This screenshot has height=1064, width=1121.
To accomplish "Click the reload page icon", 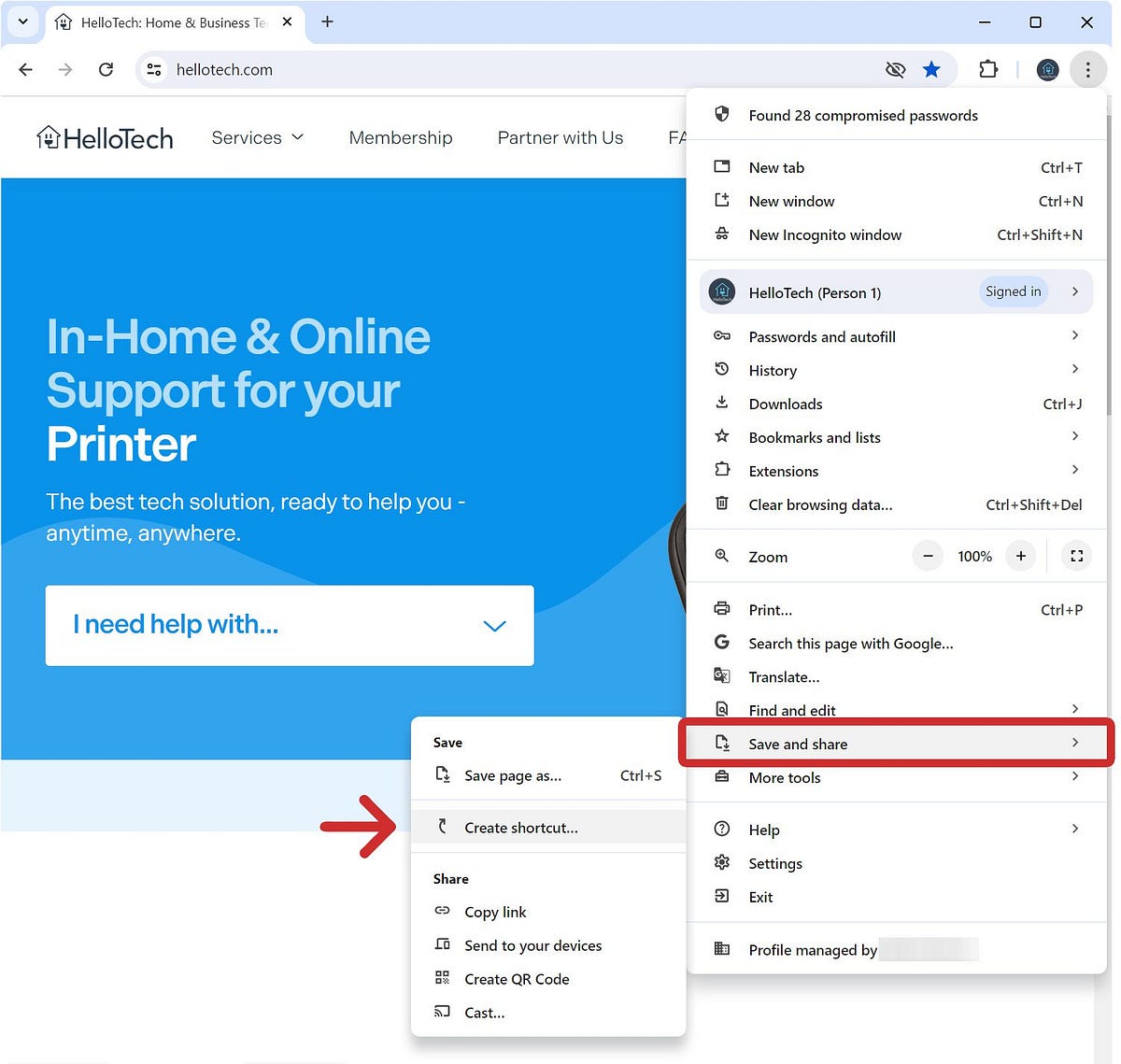I will click(x=106, y=69).
